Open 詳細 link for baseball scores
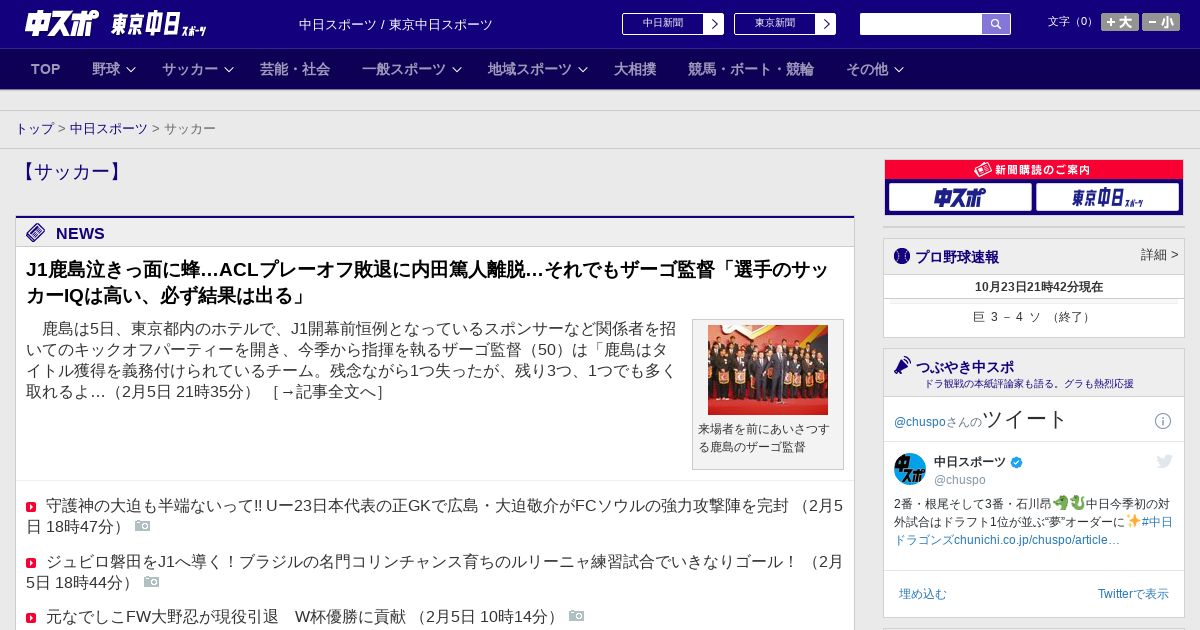The width and height of the screenshot is (1200, 630). 1160,255
